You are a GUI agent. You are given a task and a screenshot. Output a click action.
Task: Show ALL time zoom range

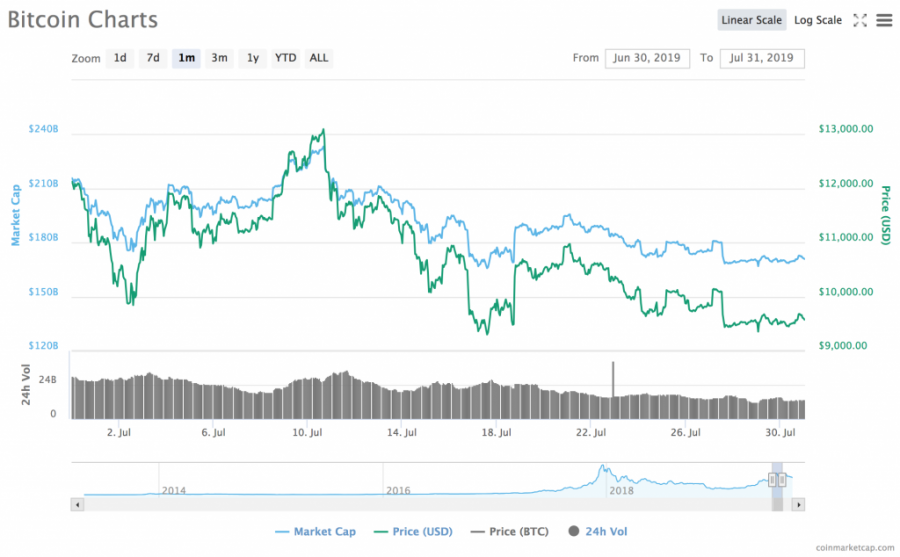[319, 58]
